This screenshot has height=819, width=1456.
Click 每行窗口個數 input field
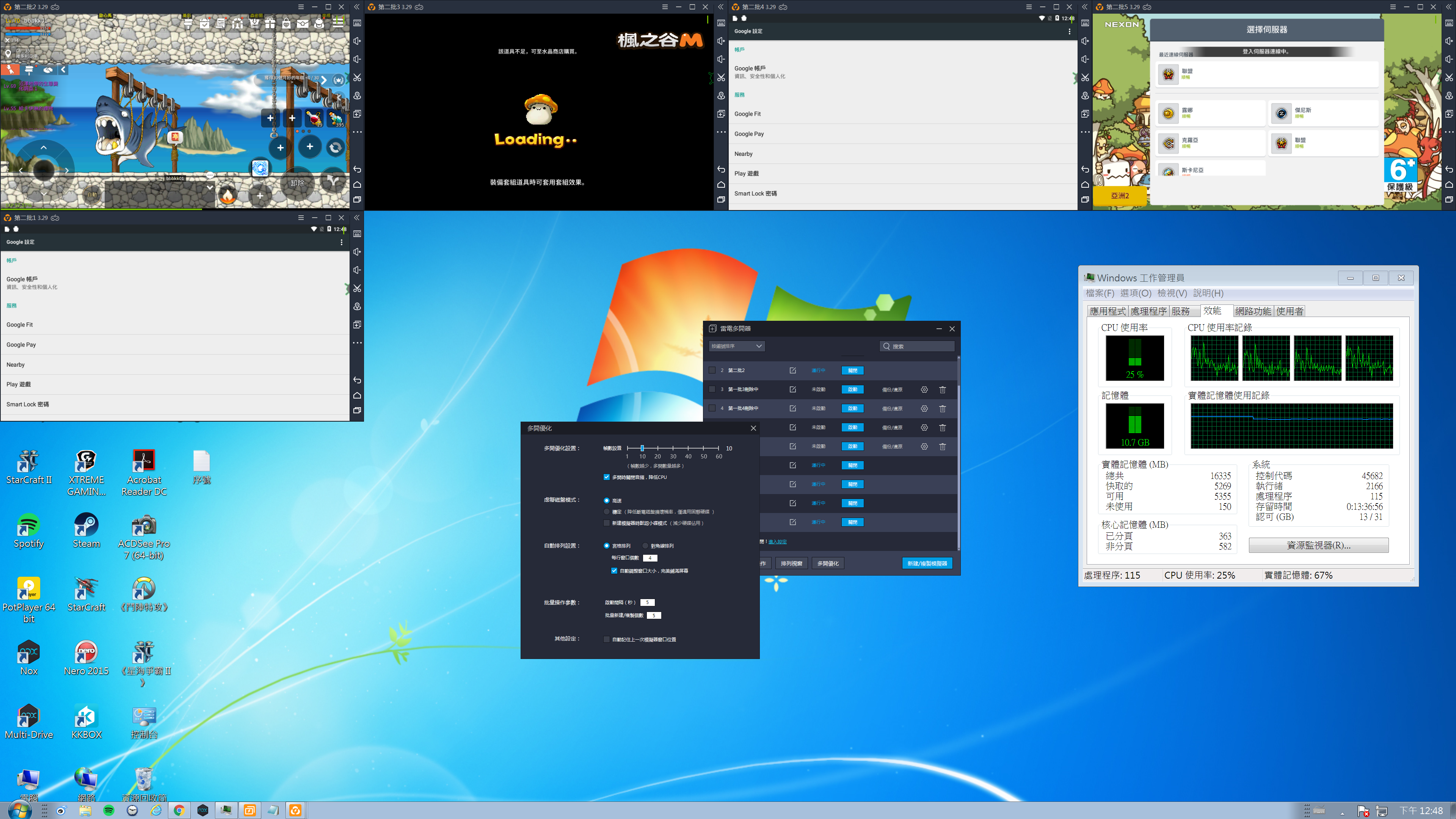pyautogui.click(x=650, y=558)
